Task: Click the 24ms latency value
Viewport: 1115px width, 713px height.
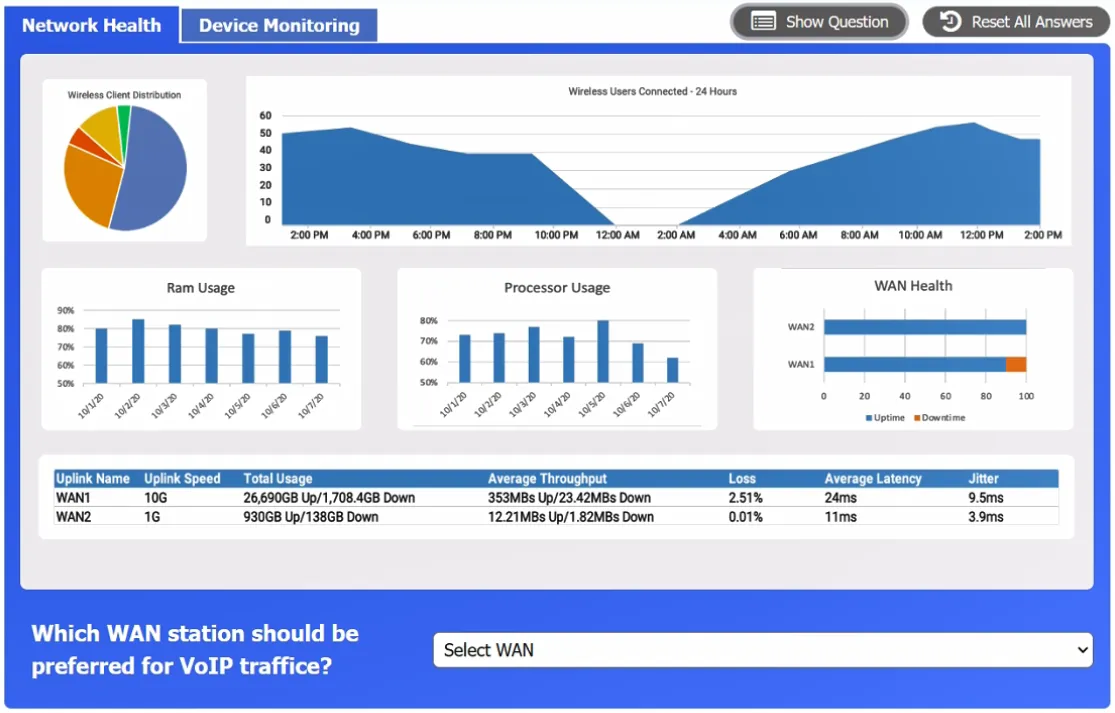Action: [x=841, y=498]
